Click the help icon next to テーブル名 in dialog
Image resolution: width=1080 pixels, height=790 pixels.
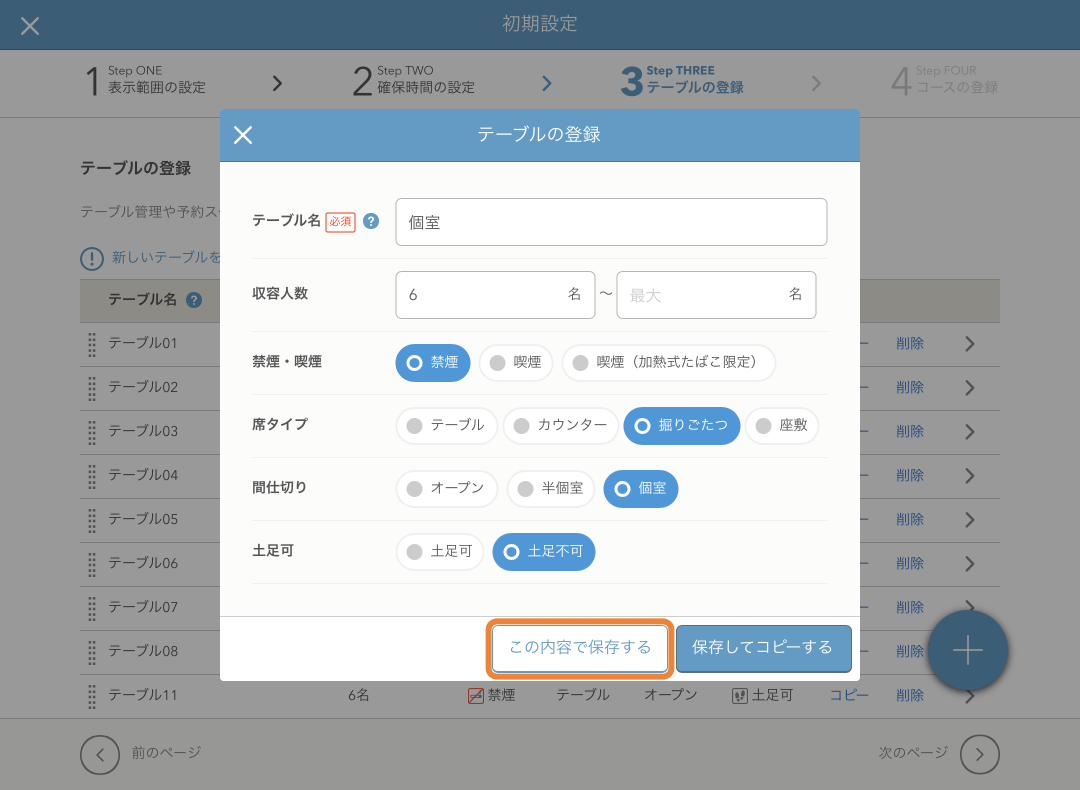pyautogui.click(x=371, y=222)
